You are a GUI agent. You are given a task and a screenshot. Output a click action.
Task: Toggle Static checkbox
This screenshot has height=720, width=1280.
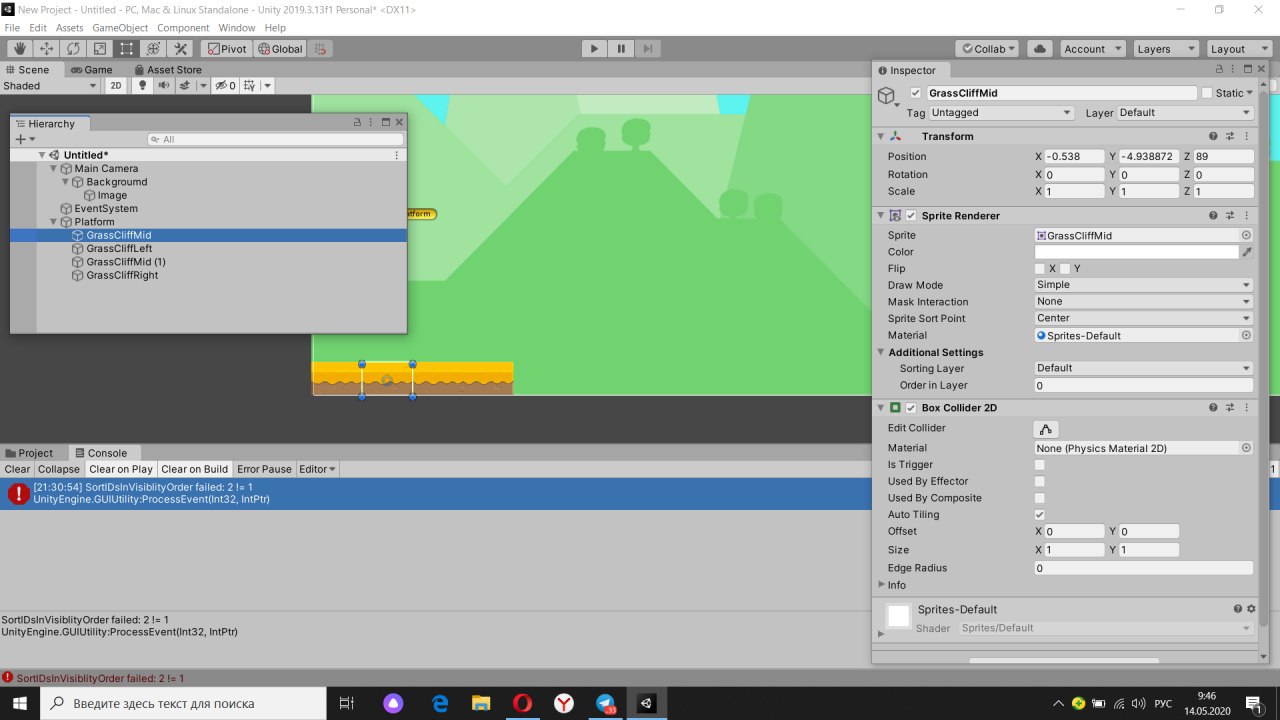point(1207,93)
